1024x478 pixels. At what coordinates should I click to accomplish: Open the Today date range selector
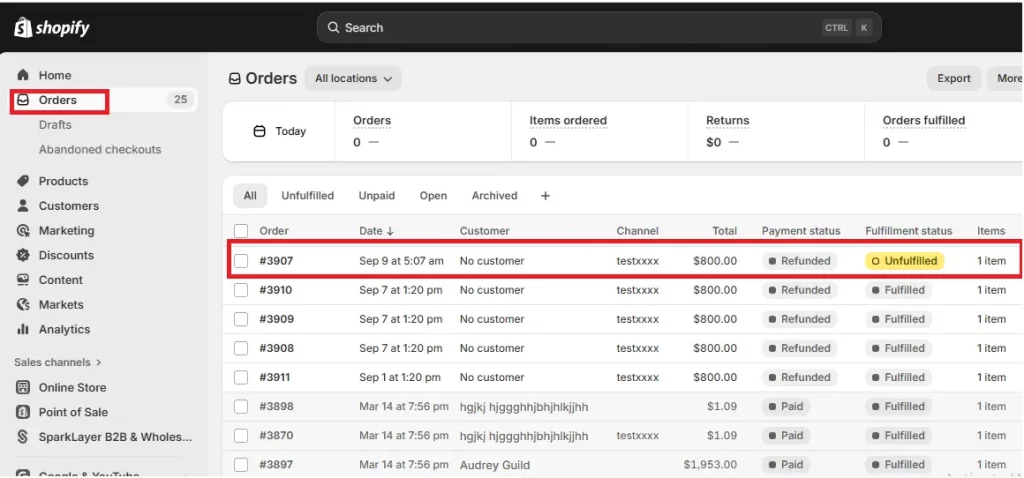[x=280, y=131]
